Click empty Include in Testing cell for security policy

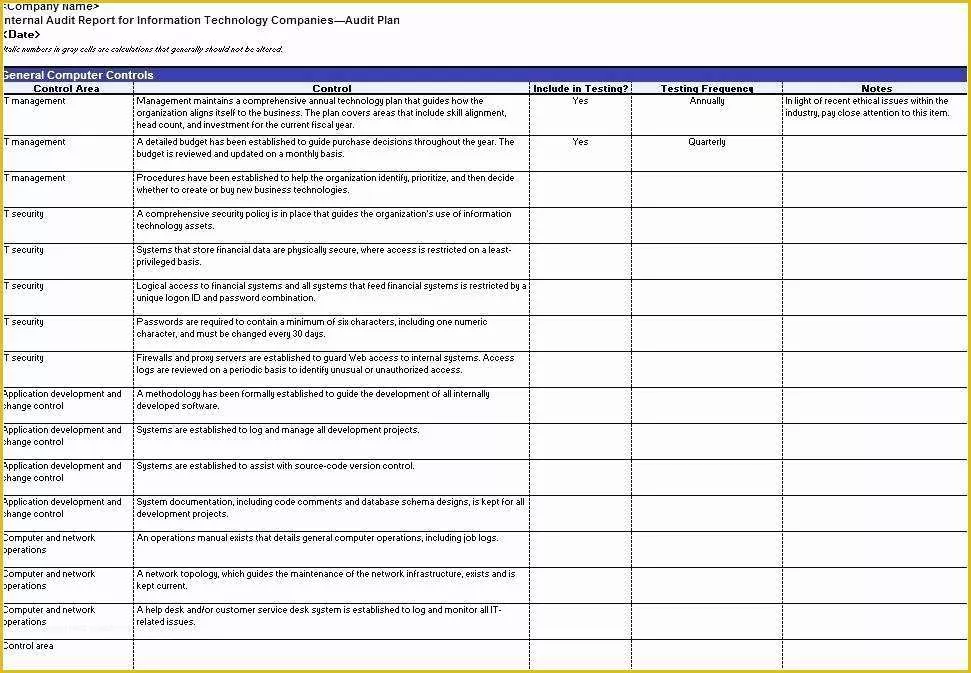pos(581,225)
